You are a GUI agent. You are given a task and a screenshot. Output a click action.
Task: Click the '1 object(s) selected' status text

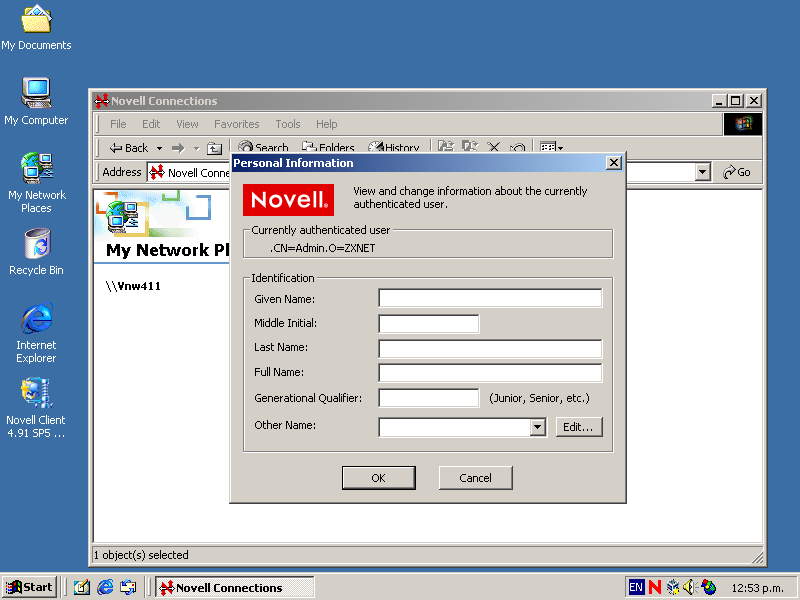pyautogui.click(x=141, y=555)
